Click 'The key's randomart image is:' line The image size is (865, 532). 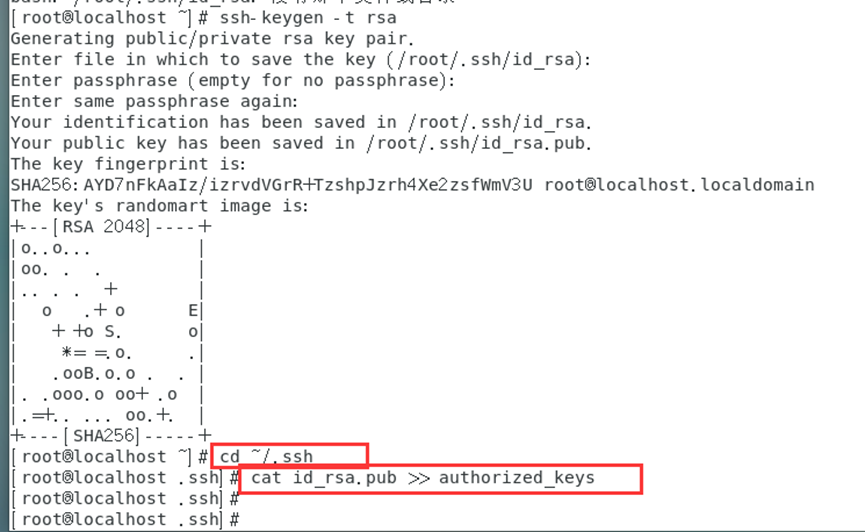pyautogui.click(x=159, y=206)
